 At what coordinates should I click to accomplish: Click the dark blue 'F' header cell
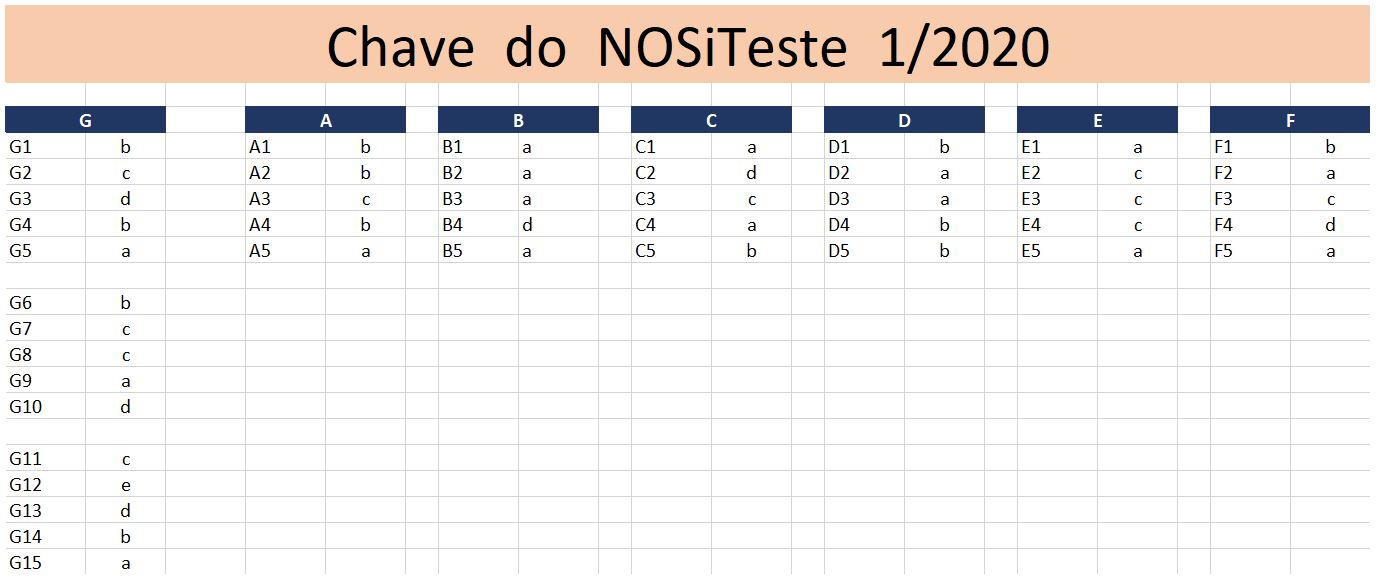pyautogui.click(x=1290, y=120)
